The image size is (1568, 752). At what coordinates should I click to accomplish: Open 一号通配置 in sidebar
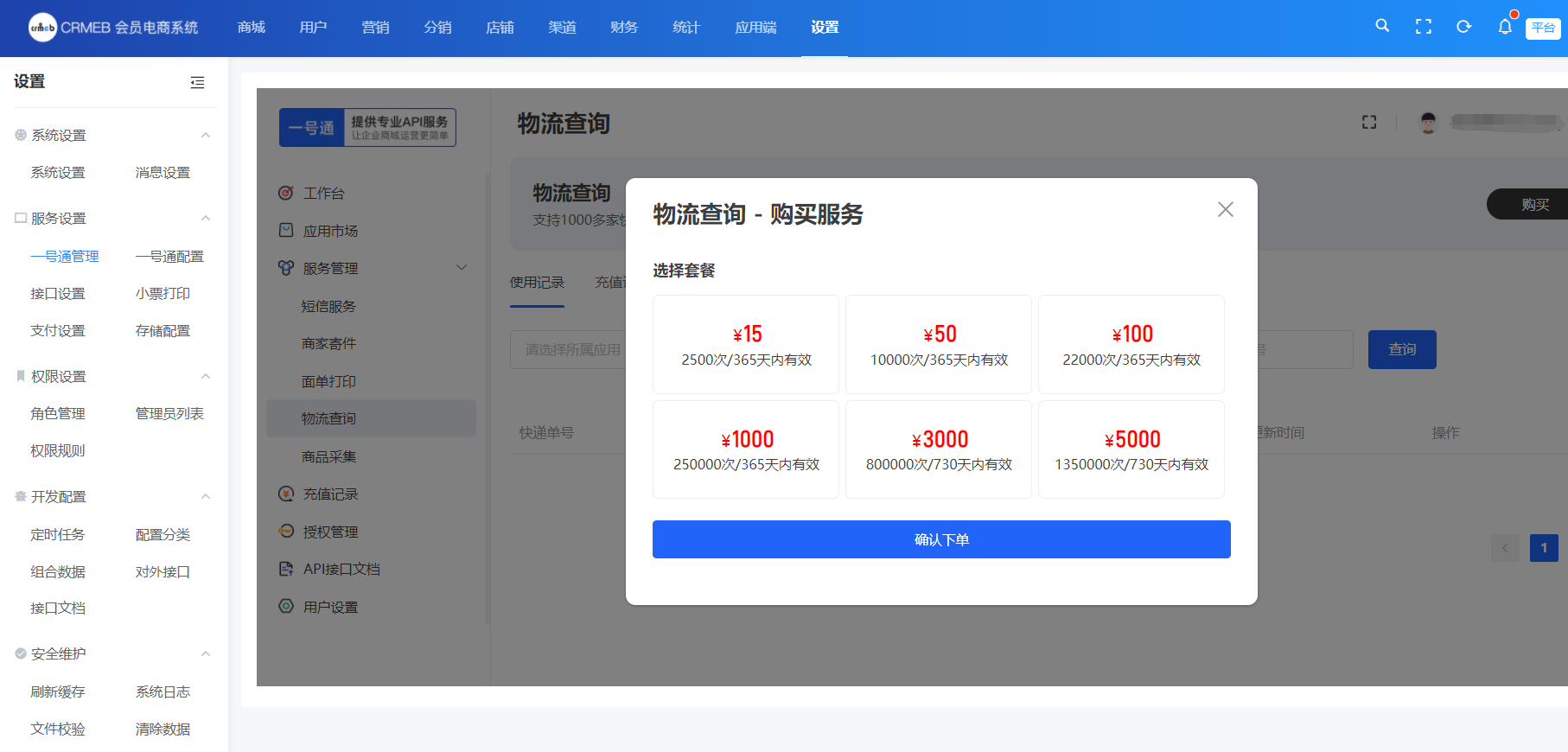click(169, 257)
